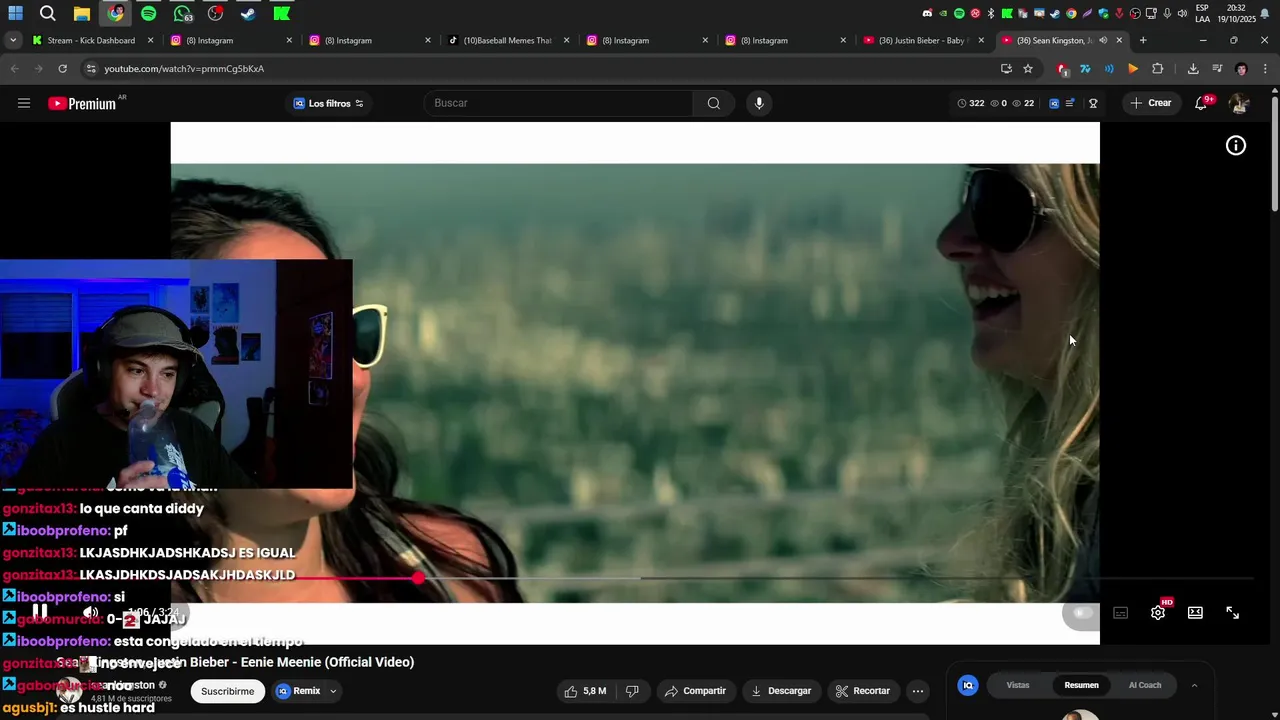Enter fullscreen on the video player
The image size is (1280, 720).
coord(1233,613)
